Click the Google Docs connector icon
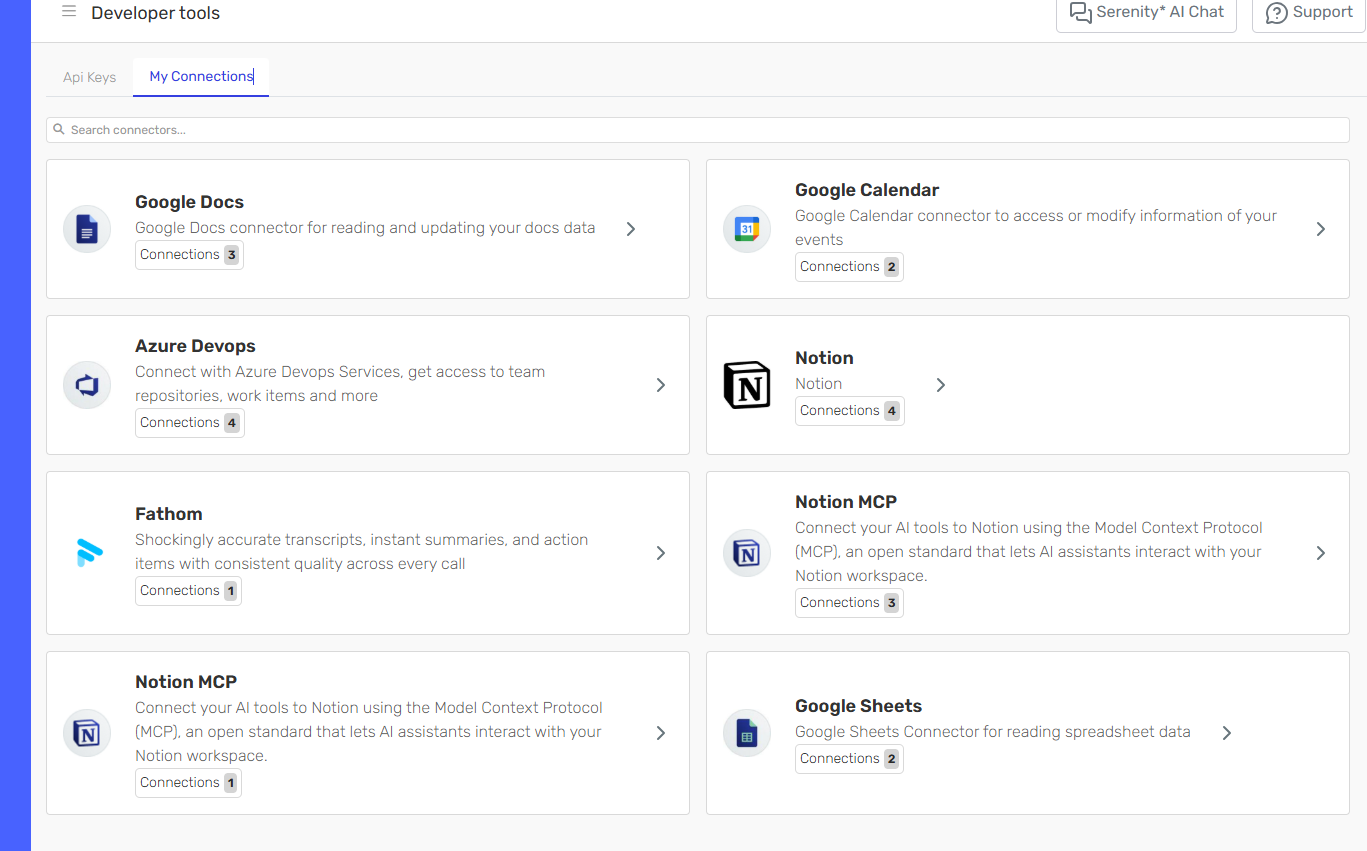Screen dimensions: 1367x851 click(x=87, y=229)
